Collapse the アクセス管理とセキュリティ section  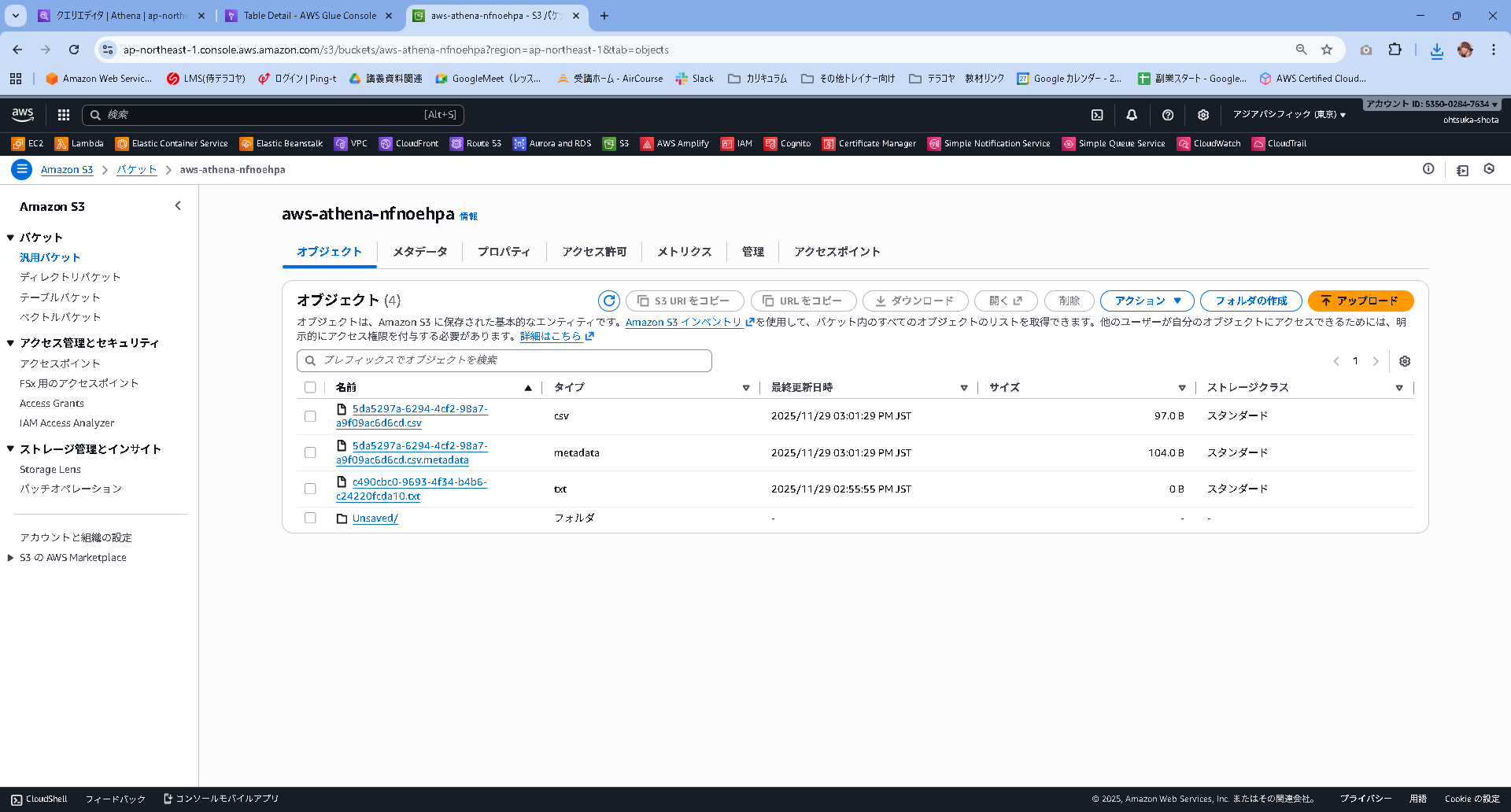pos(10,343)
